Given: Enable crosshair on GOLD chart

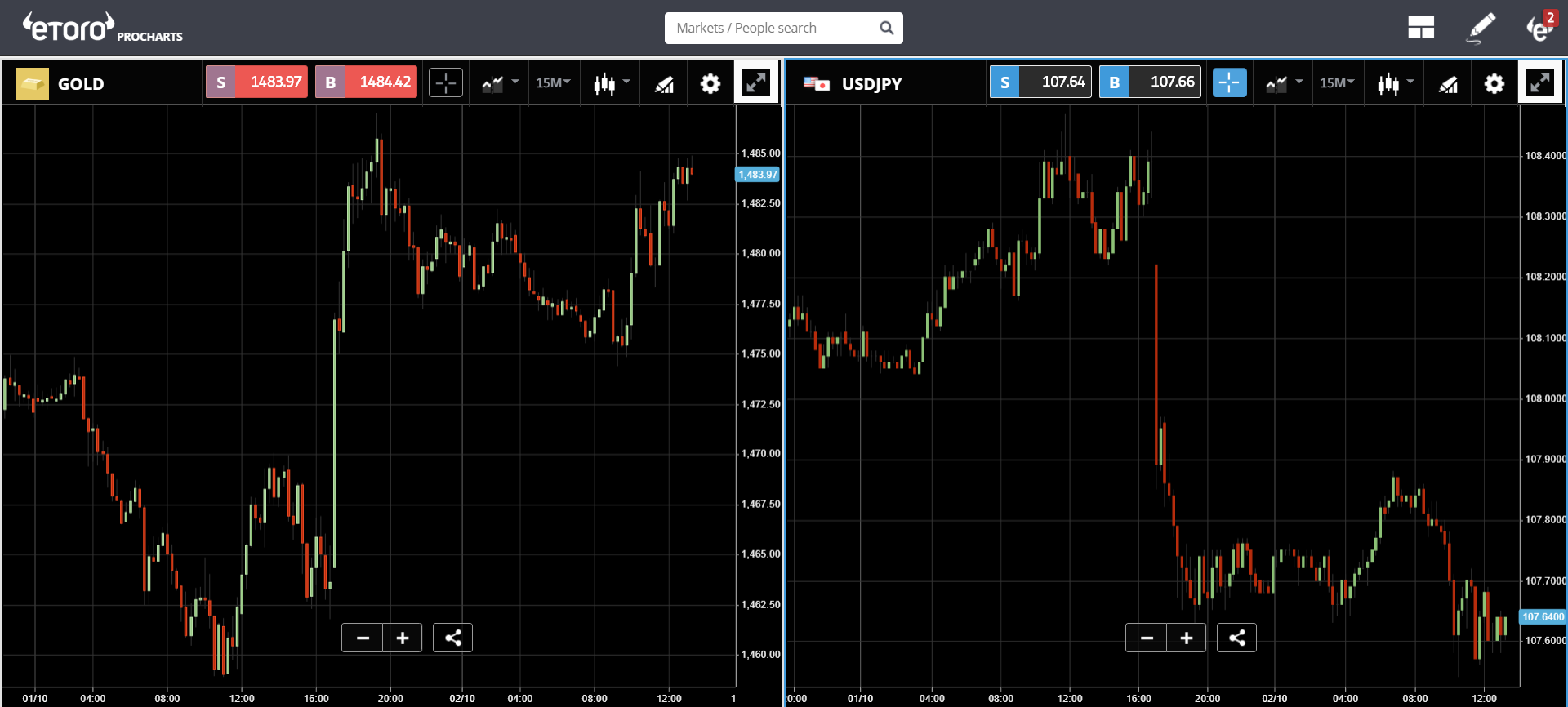Looking at the screenshot, I should pos(446,82).
